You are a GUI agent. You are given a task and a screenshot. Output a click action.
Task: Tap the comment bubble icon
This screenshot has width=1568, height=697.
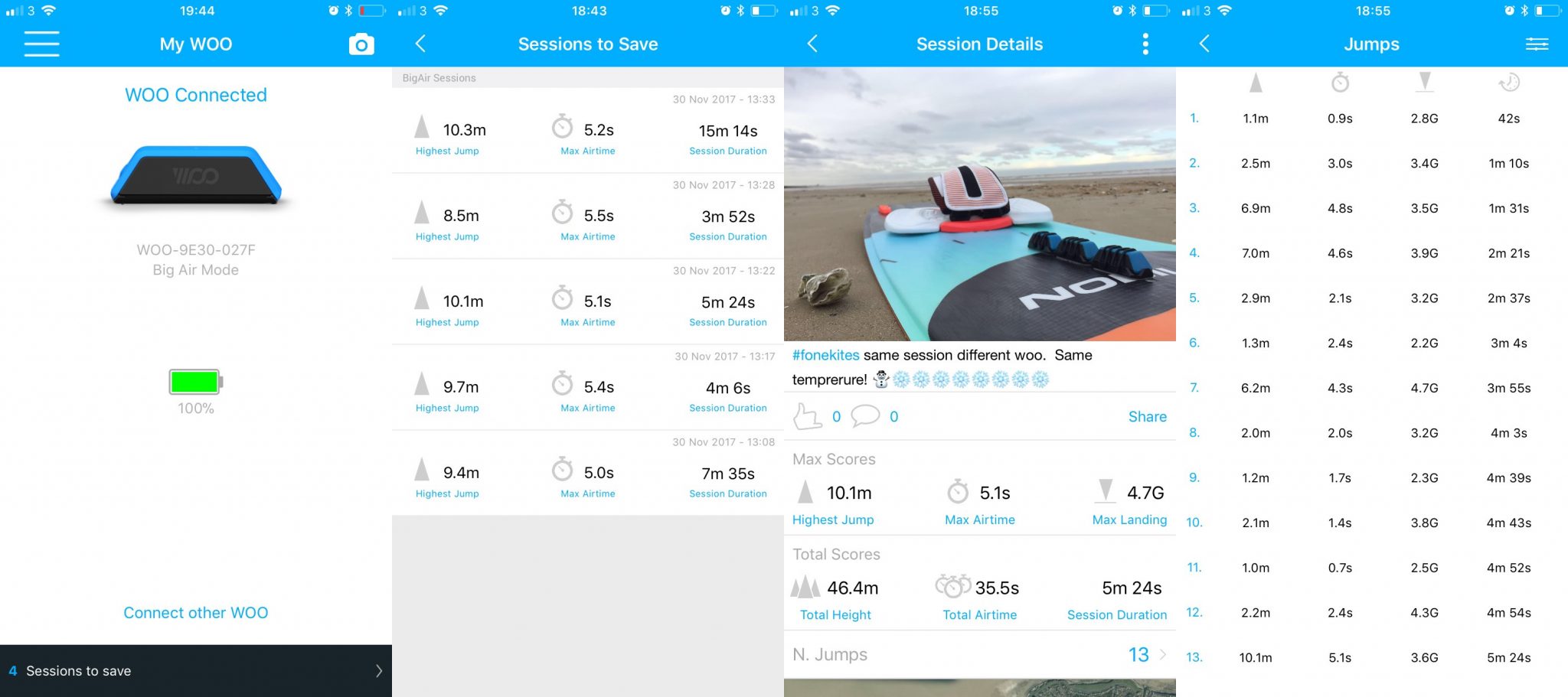tap(865, 415)
